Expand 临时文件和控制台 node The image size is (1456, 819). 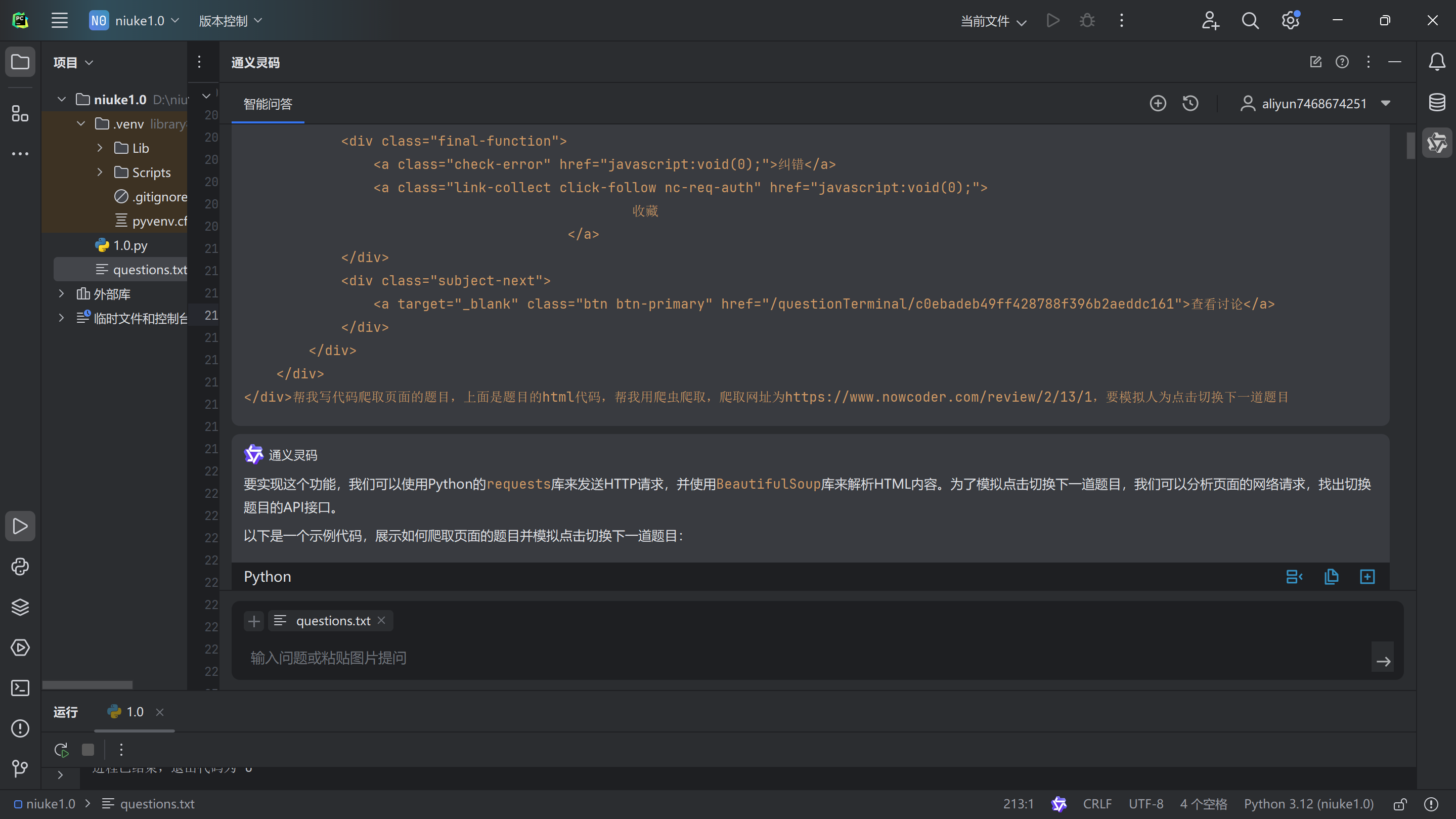(62, 318)
